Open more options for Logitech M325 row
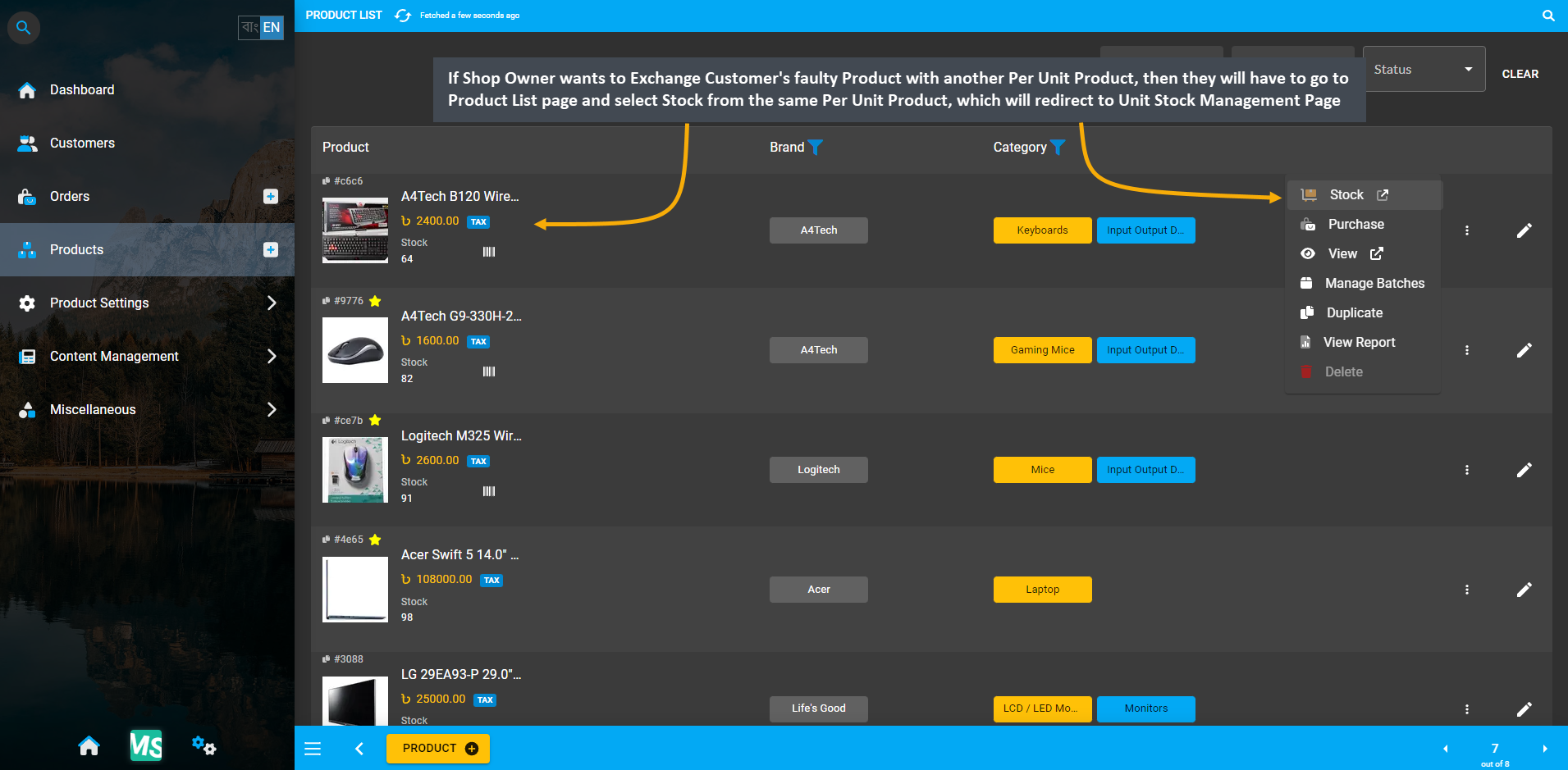 pos(1467,470)
